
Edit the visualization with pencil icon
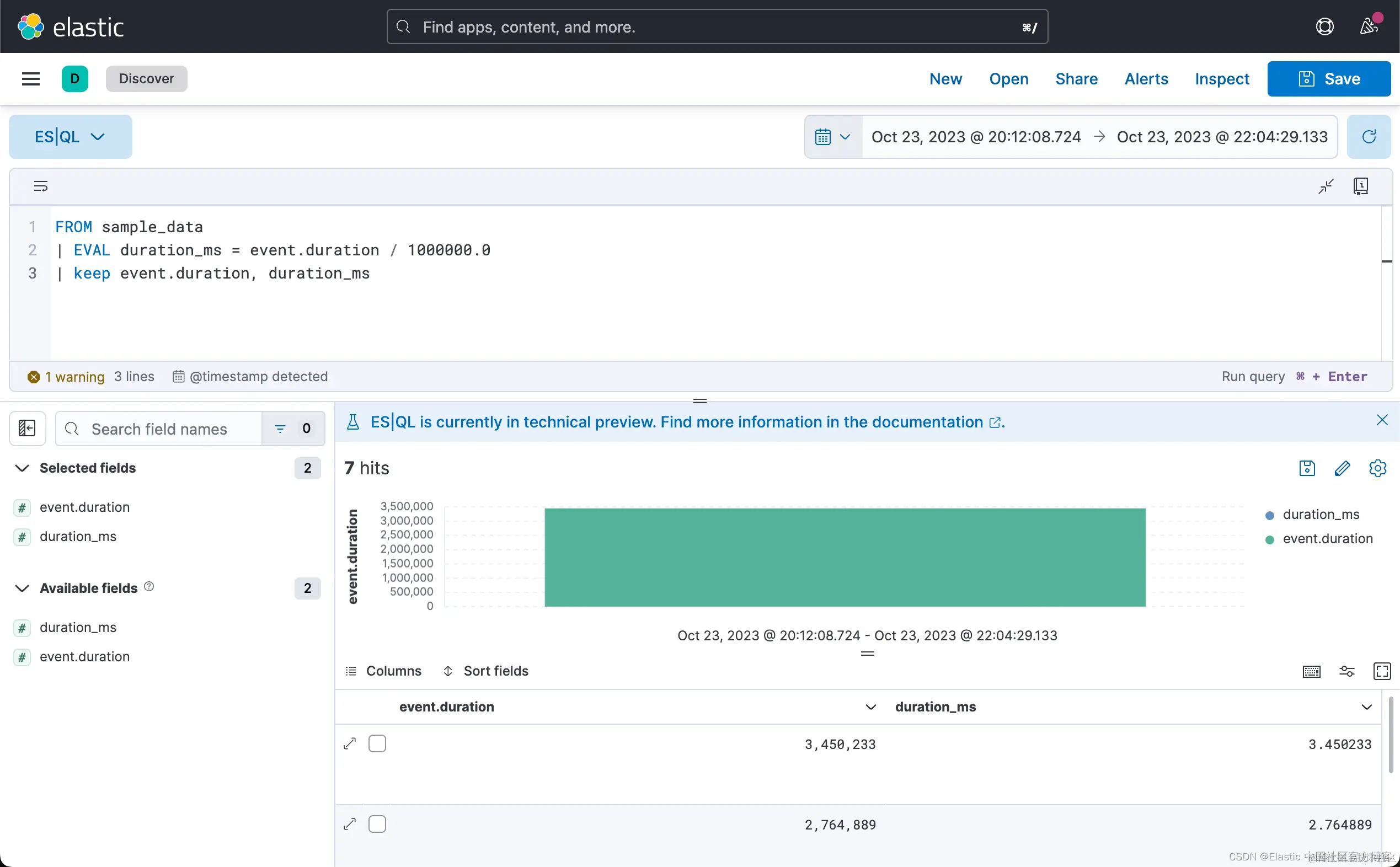tap(1342, 468)
